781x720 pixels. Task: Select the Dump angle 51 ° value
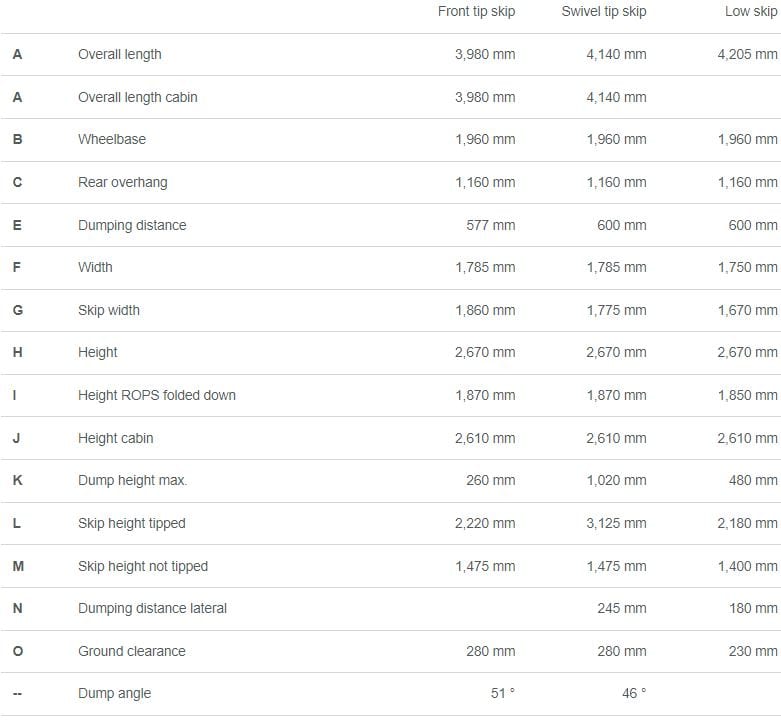(x=503, y=694)
